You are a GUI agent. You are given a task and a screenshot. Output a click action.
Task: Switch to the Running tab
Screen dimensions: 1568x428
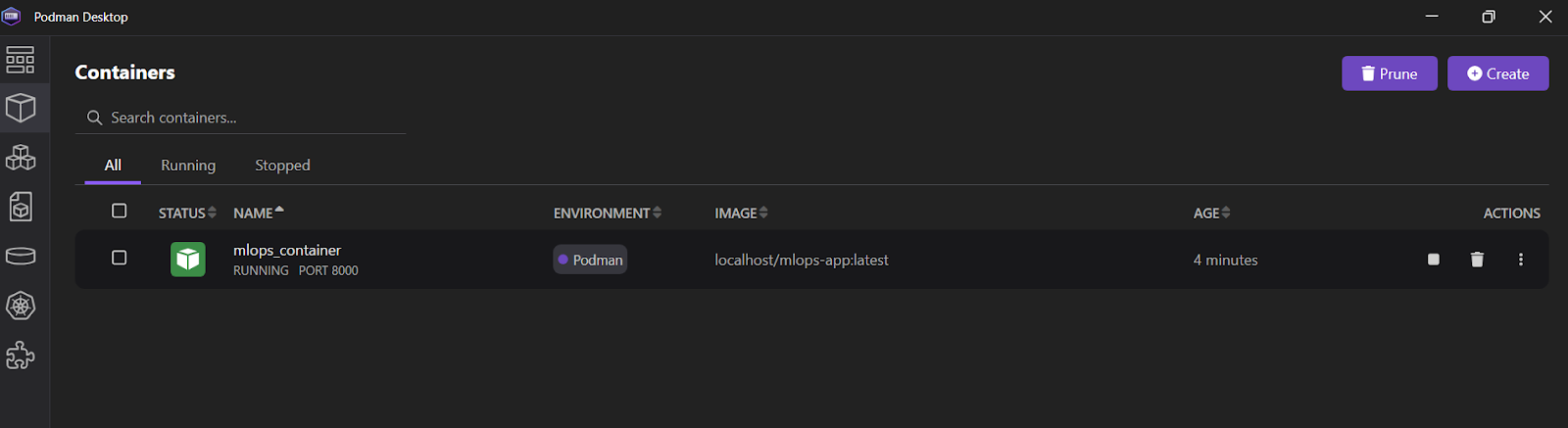(188, 165)
